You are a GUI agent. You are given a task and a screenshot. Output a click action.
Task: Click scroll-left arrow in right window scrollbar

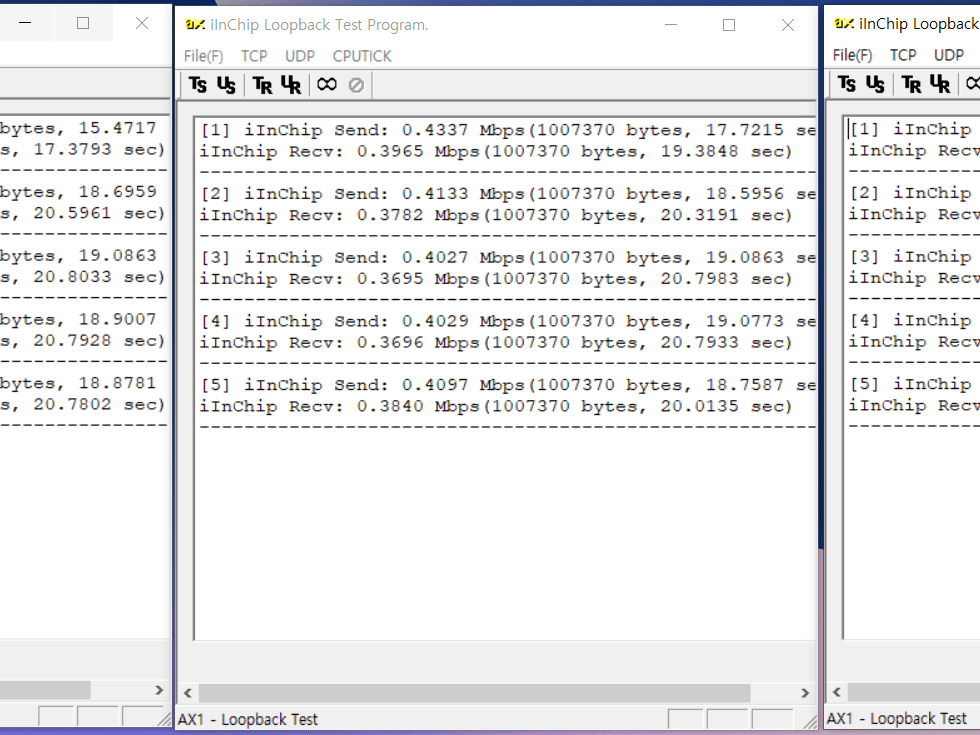[x=837, y=691]
